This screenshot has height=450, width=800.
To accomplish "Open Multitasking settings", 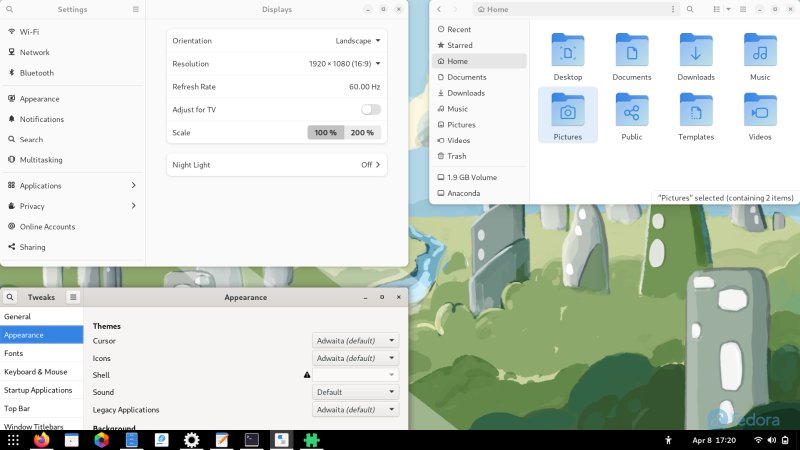I will [72, 160].
